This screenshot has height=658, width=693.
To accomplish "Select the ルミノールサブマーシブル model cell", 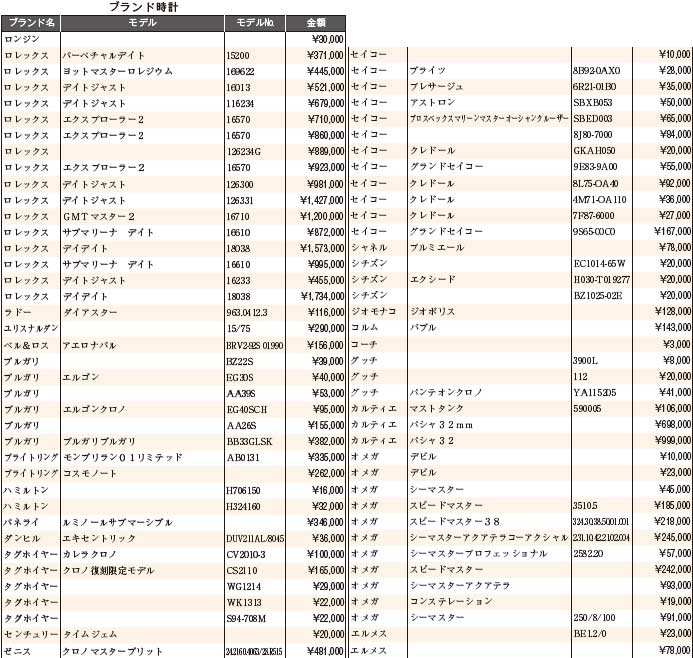I will 117,522.
